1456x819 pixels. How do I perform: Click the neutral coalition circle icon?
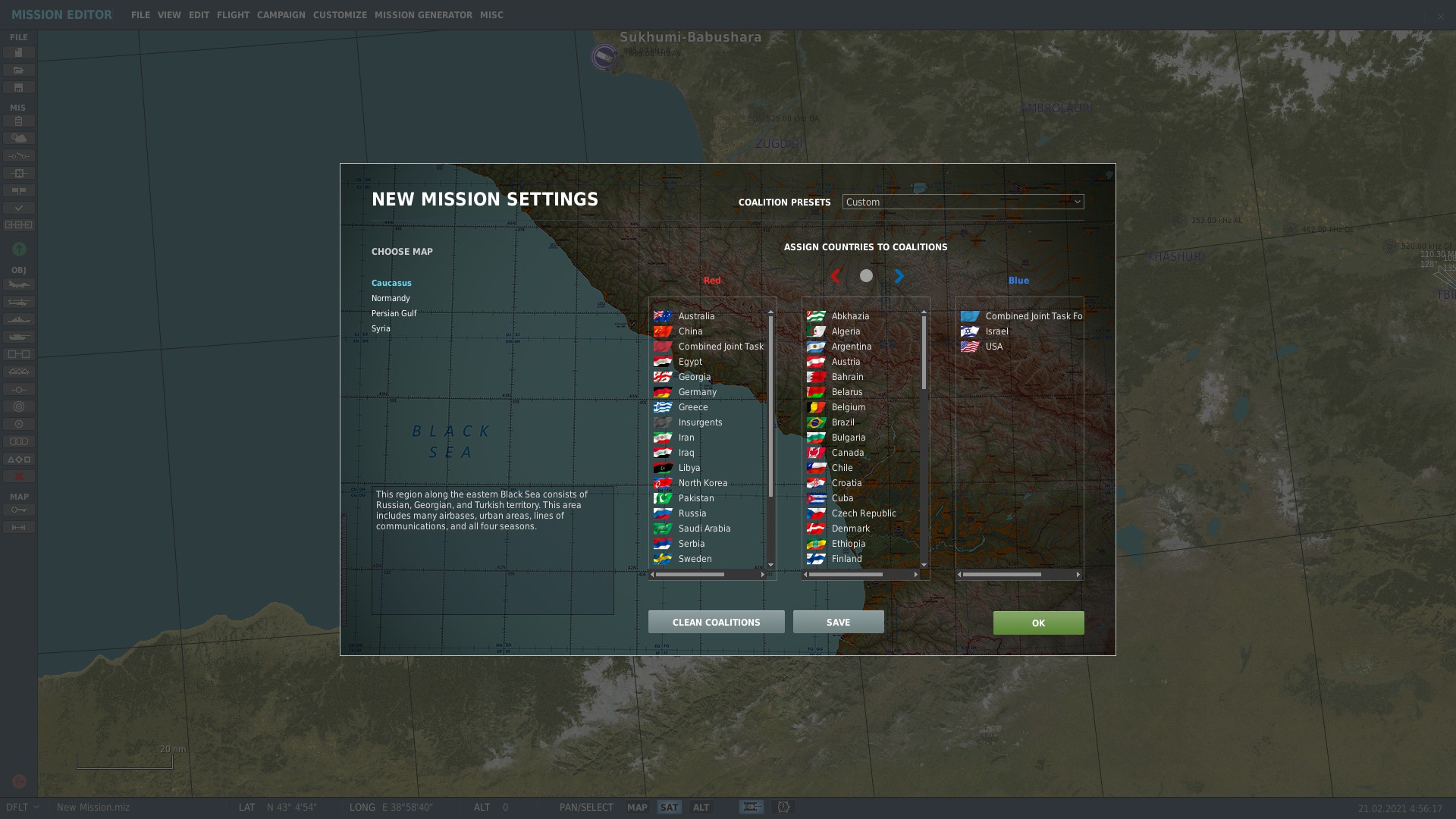[866, 276]
